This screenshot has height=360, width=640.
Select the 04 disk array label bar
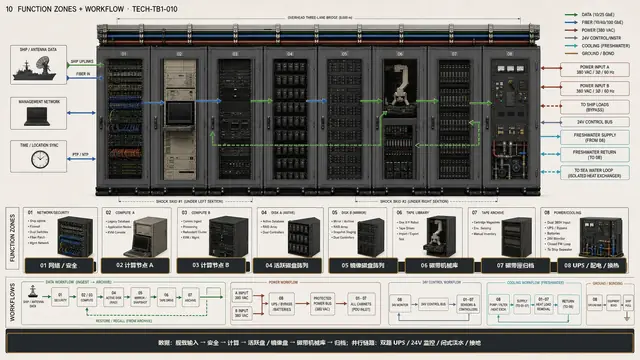click(287, 265)
